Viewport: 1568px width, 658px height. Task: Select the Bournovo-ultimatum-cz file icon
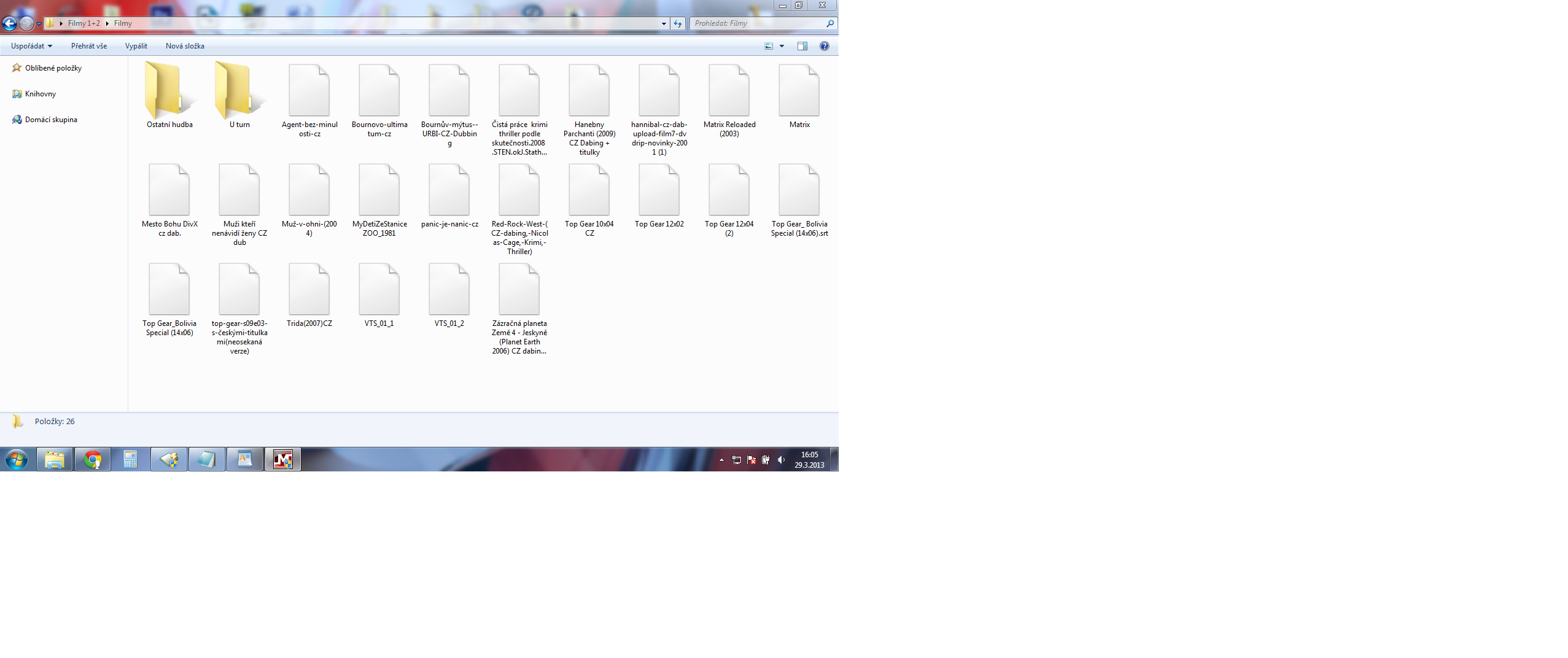tap(379, 90)
